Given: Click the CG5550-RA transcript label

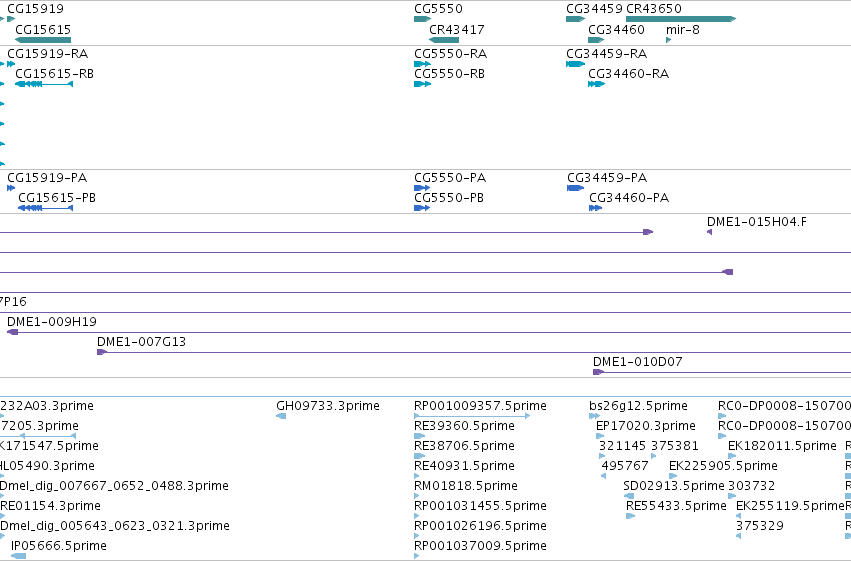Looking at the screenshot, I should pyautogui.click(x=450, y=54).
